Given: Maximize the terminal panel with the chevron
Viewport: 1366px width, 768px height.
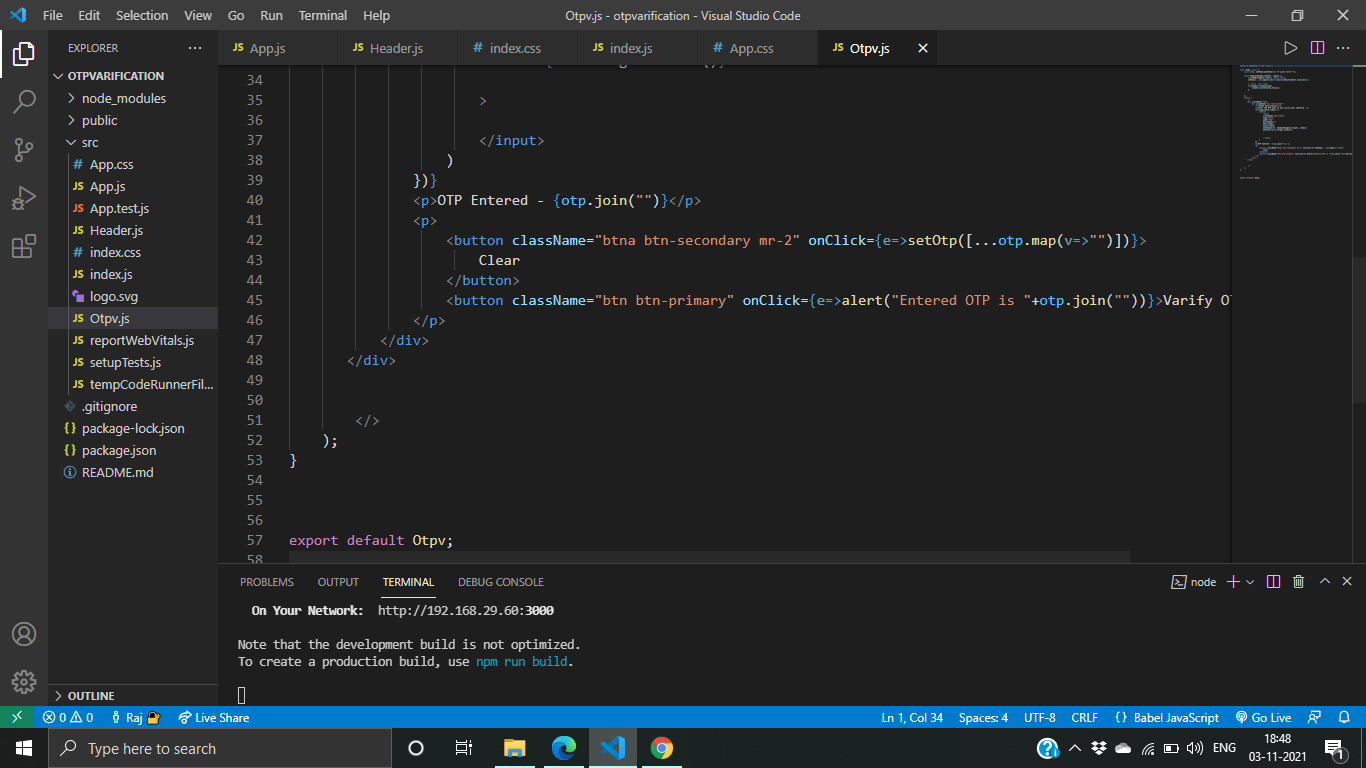Looking at the screenshot, I should [1324, 581].
